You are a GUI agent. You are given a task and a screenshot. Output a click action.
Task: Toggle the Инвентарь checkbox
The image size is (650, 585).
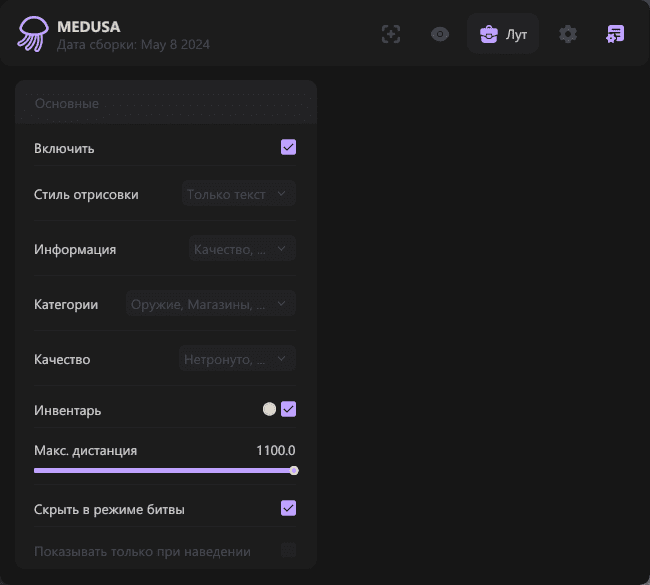tap(289, 409)
